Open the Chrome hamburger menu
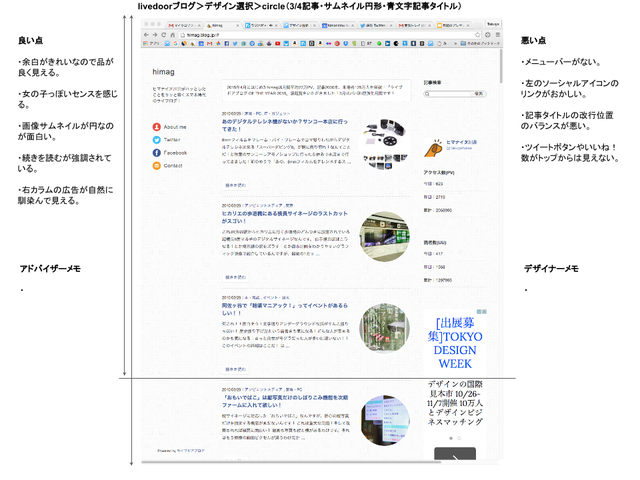Screen dimensions: 640x480 (498, 35)
